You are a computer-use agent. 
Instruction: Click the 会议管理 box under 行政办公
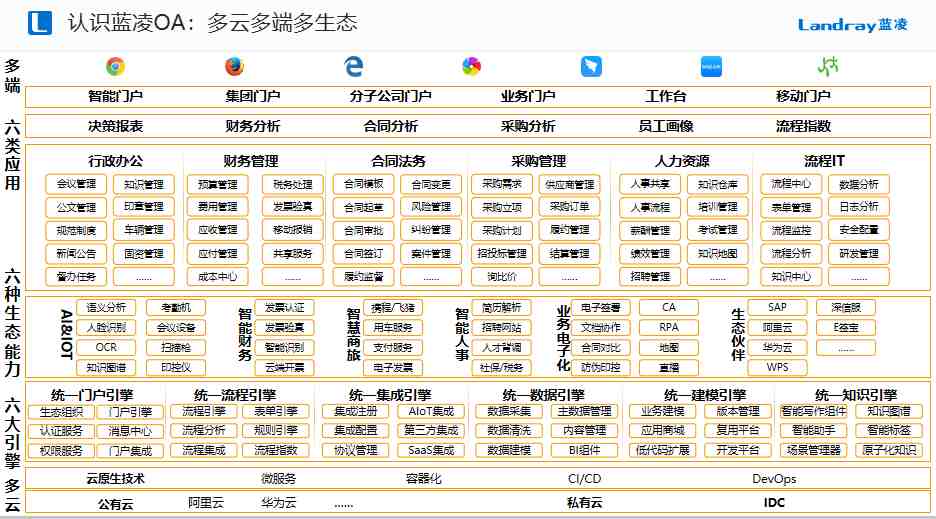(x=76, y=184)
